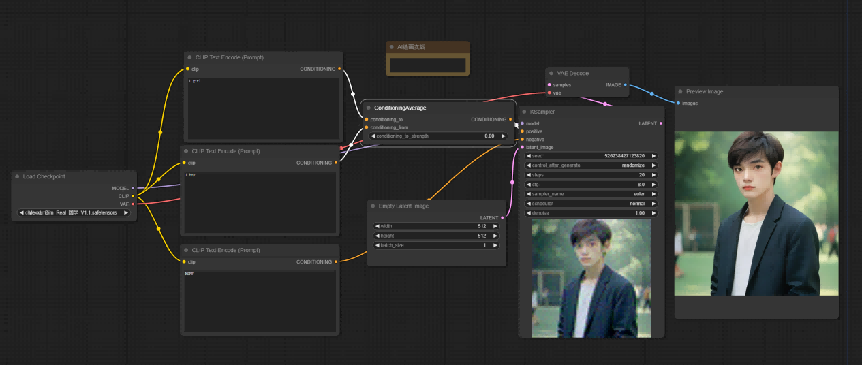Increase the latent width with the right arrow

(x=495, y=225)
